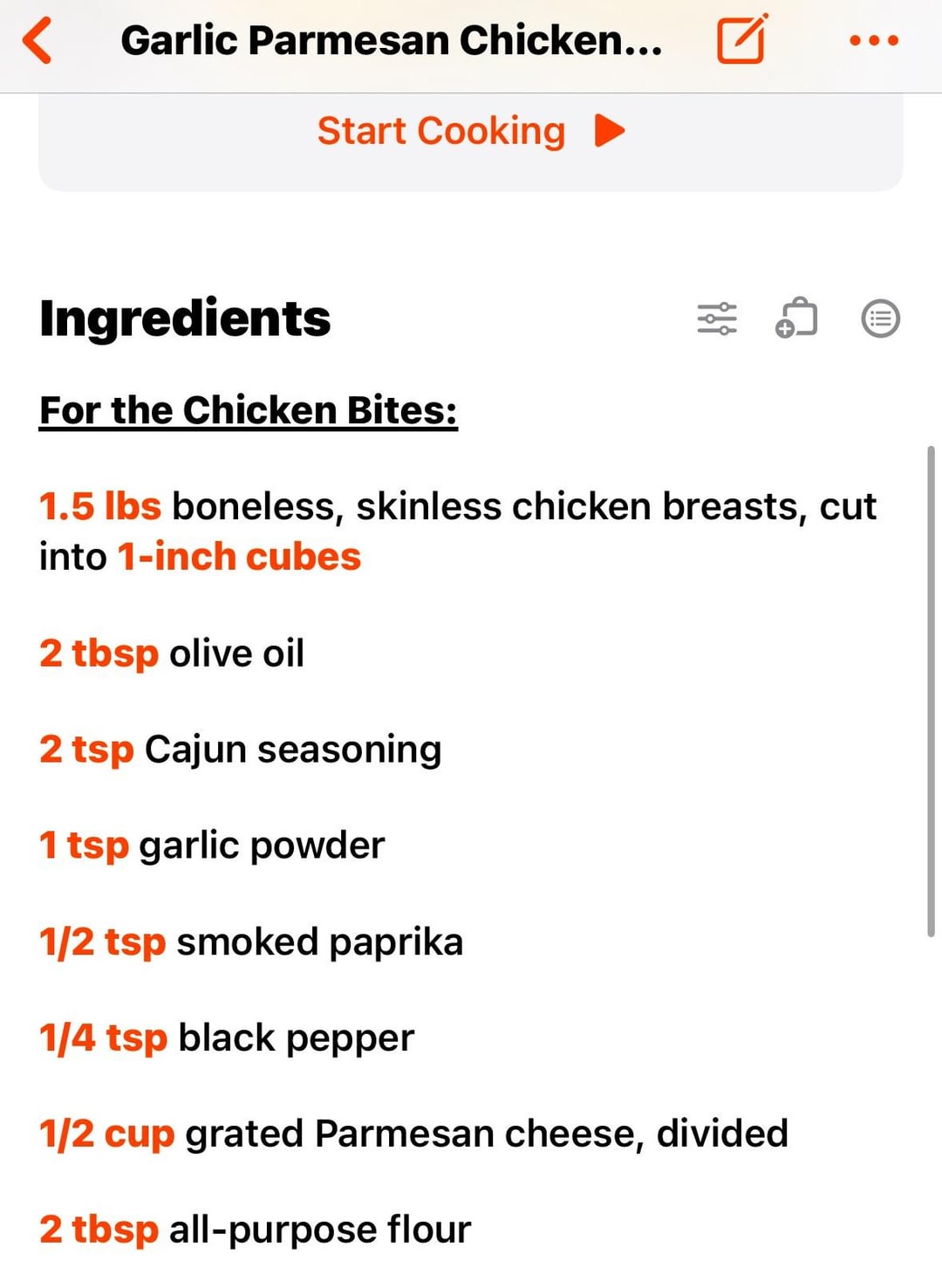942x1288 pixels.
Task: Tap the 1/4 tsp black pepper ingredient
Action: coord(227,1038)
